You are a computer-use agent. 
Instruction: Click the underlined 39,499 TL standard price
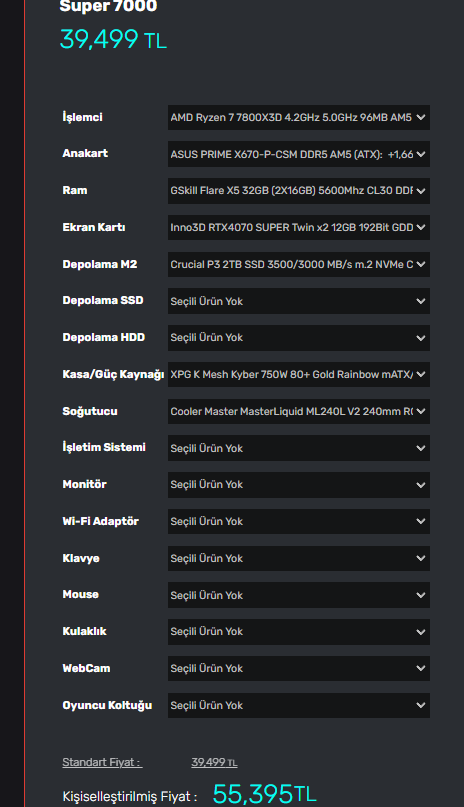tap(214, 762)
